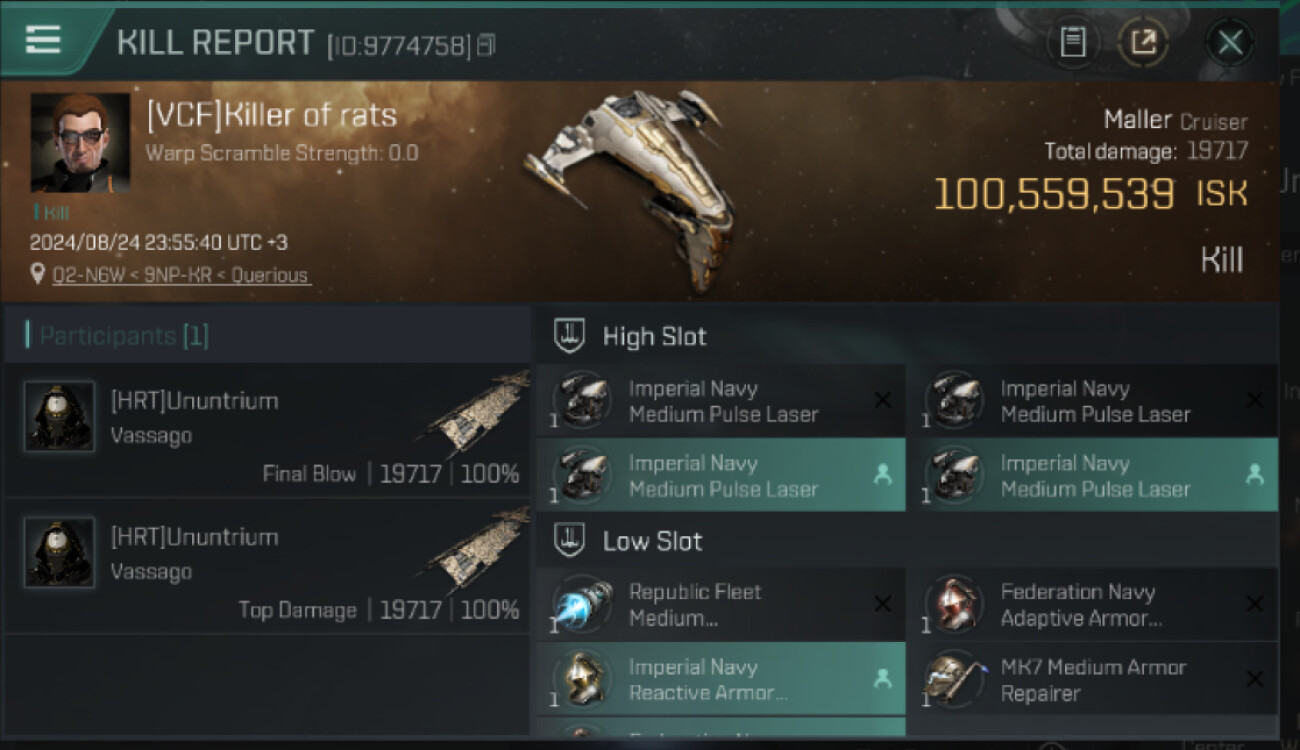Open Federation Navy Adaptive Armor module
Viewport: 1300px width, 750px height.
pyautogui.click(x=1081, y=605)
